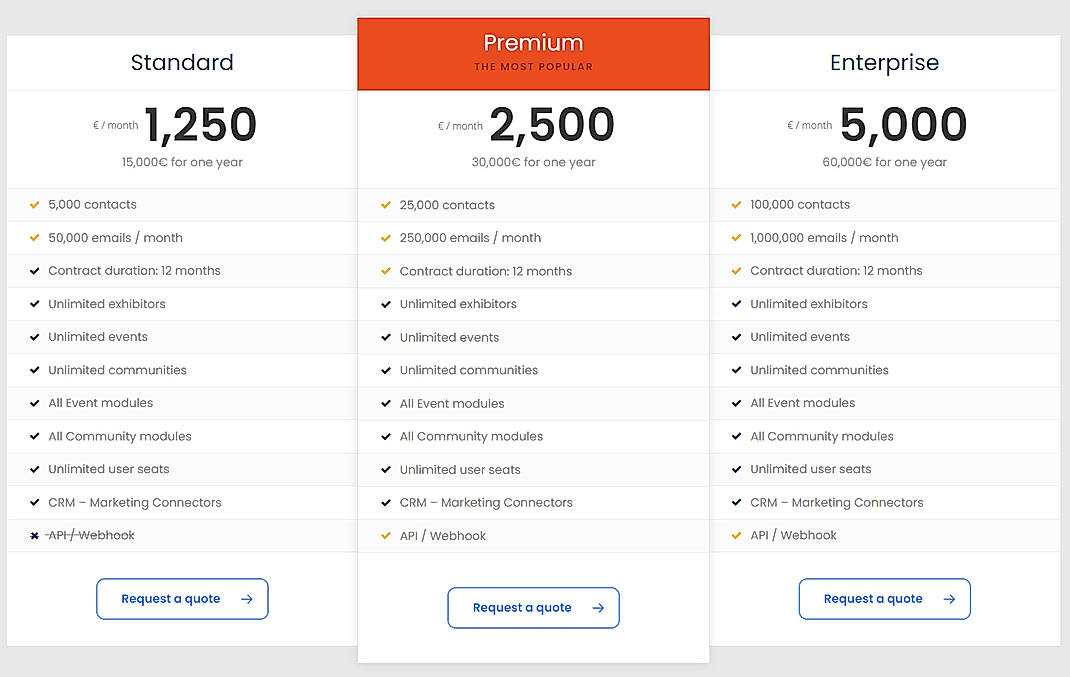Click THE MOST POPULAR label on Premium
The width and height of the screenshot is (1070, 677).
tap(533, 65)
